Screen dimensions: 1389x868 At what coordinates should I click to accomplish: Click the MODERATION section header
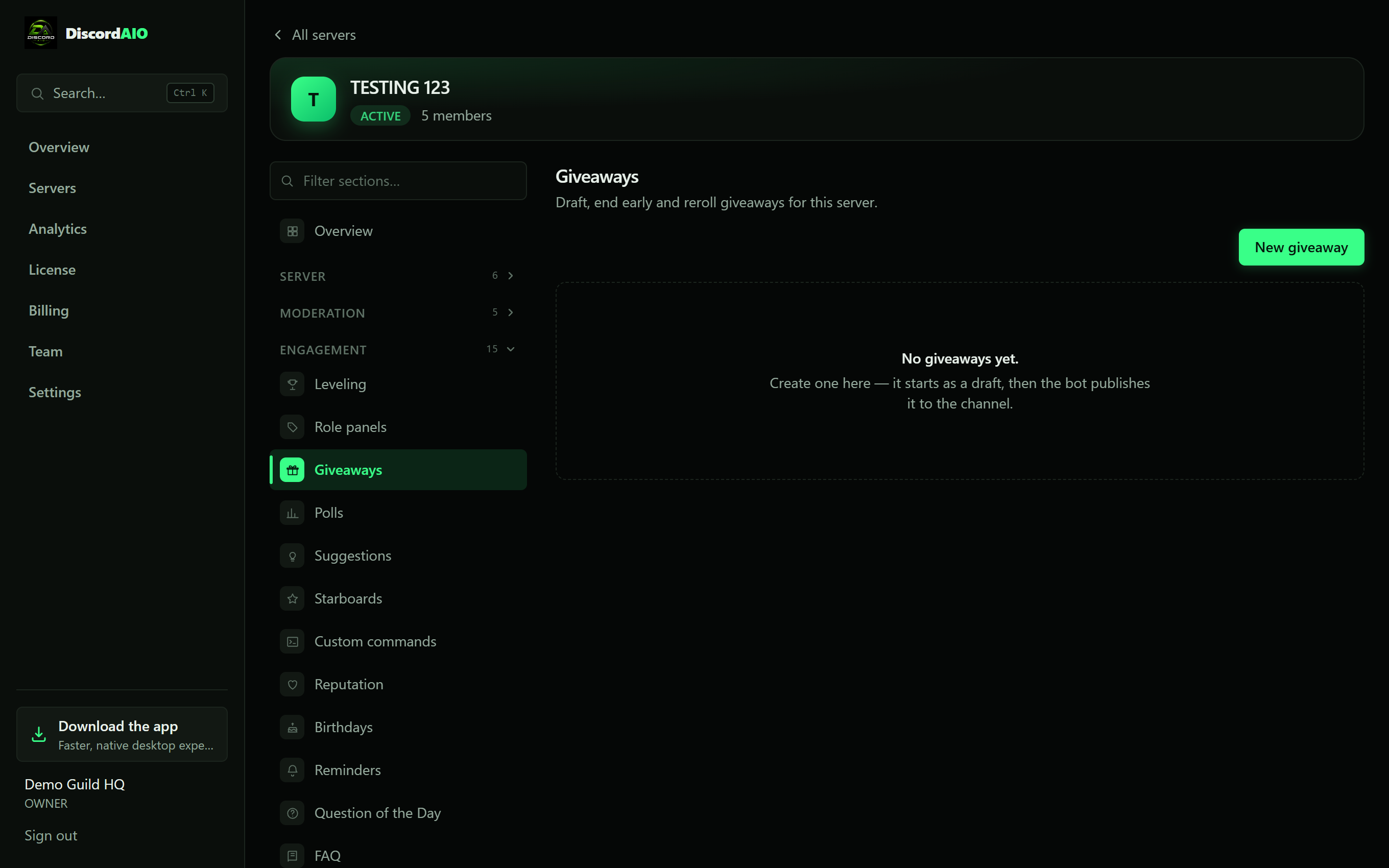tap(398, 313)
